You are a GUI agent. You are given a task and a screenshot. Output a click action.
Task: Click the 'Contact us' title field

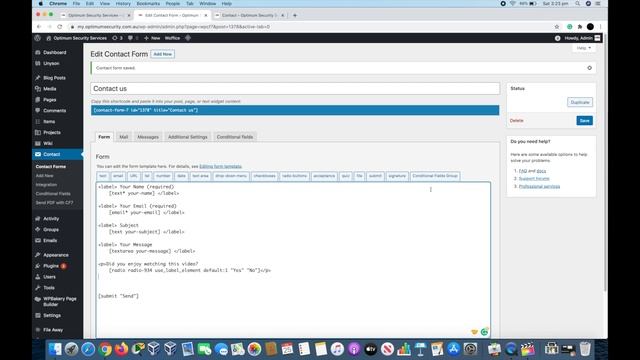tap(295, 89)
